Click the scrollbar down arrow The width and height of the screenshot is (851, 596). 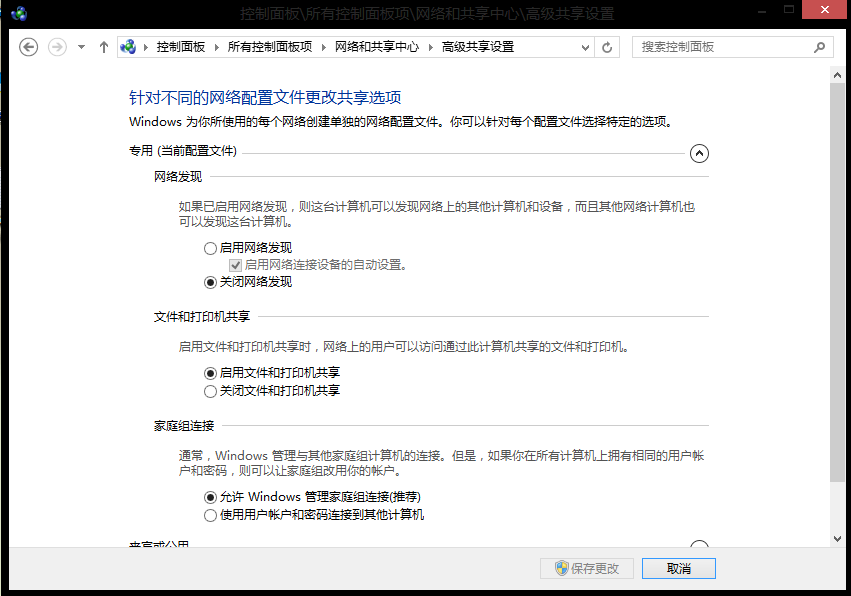pyautogui.click(x=837, y=539)
